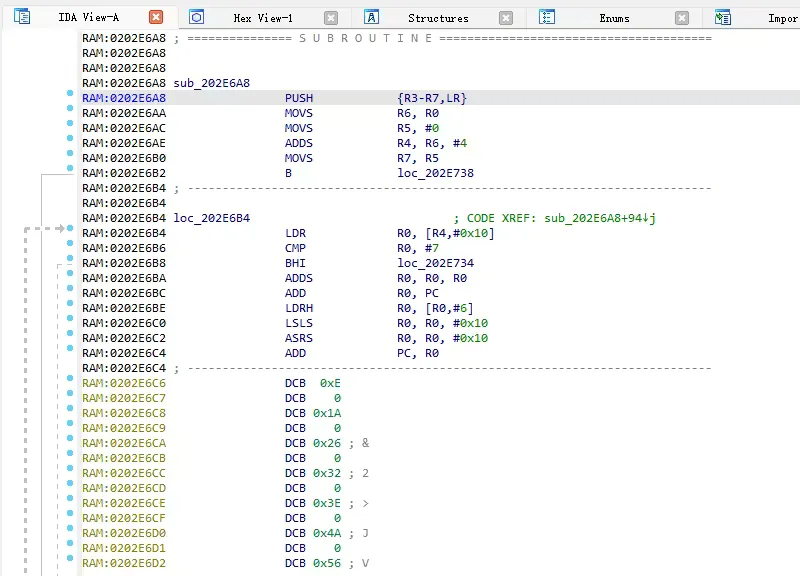This screenshot has width=800, height=576.
Task: Follow loc_202E734 operand of BHI instruction
Action: (435, 263)
